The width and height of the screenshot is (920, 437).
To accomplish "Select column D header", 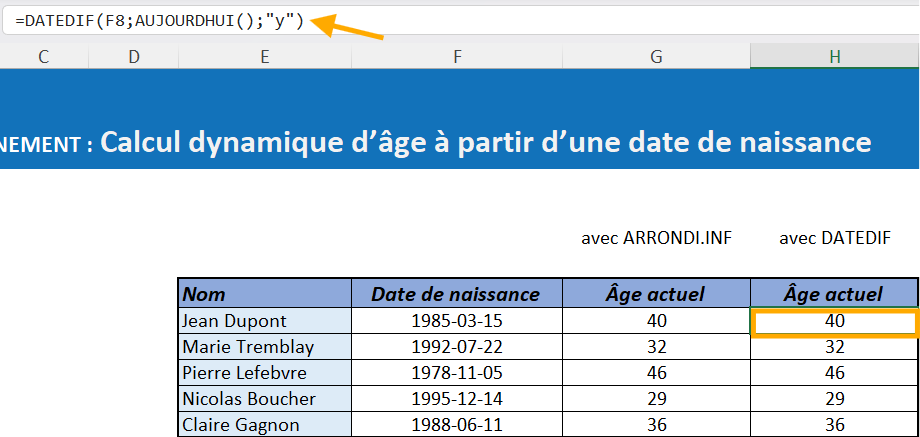I will point(134,57).
